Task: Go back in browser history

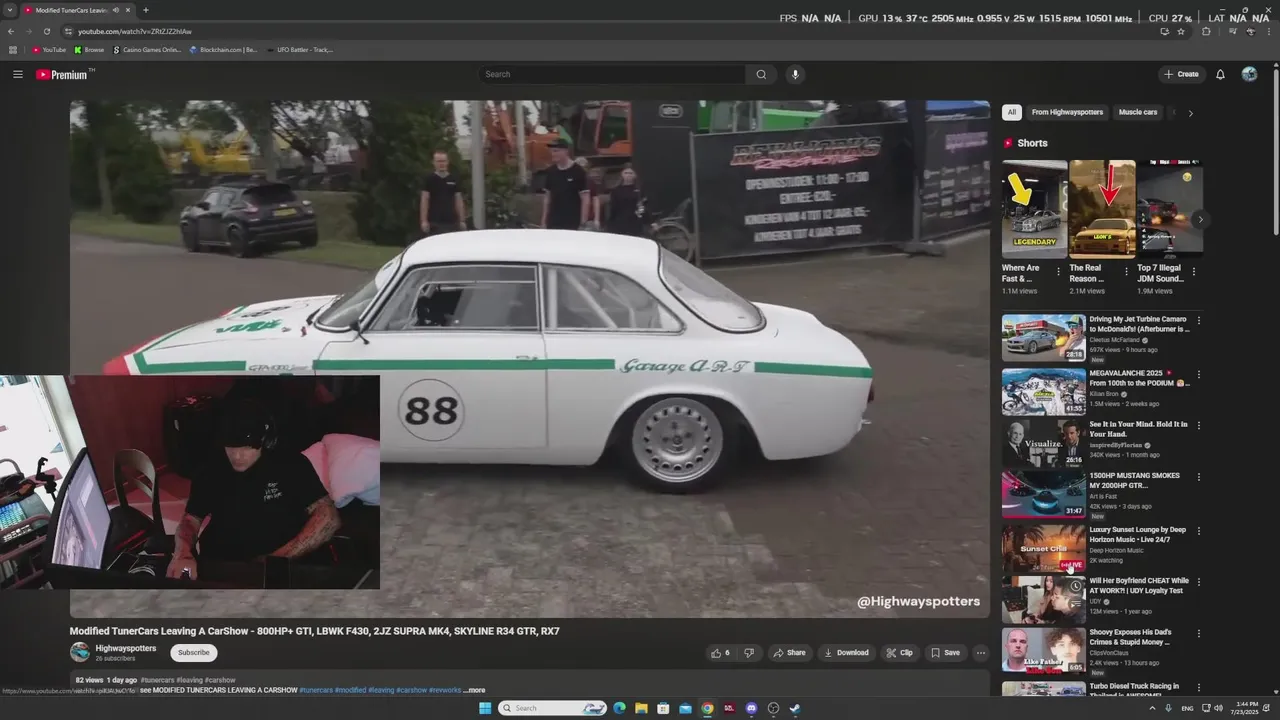Action: click(11, 31)
